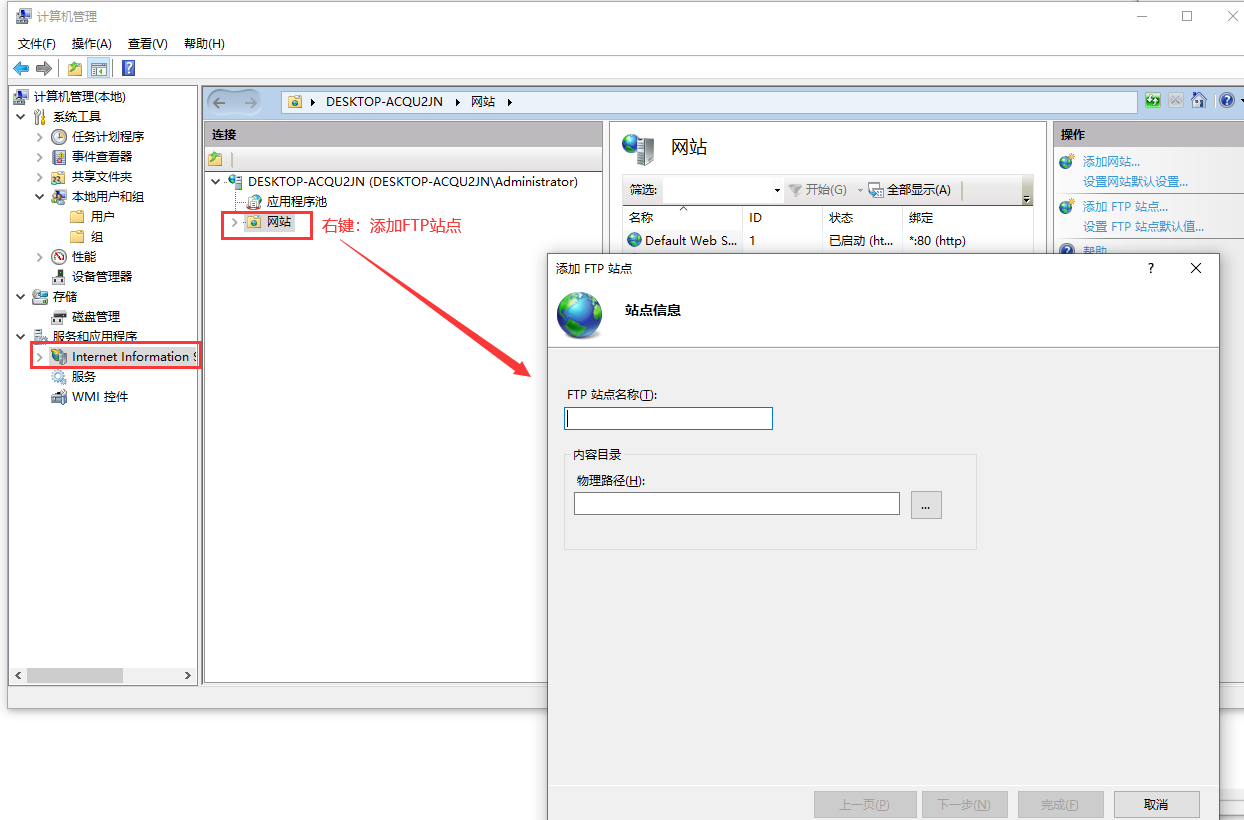Click the 设备管理器 icon in the tree

[60, 277]
